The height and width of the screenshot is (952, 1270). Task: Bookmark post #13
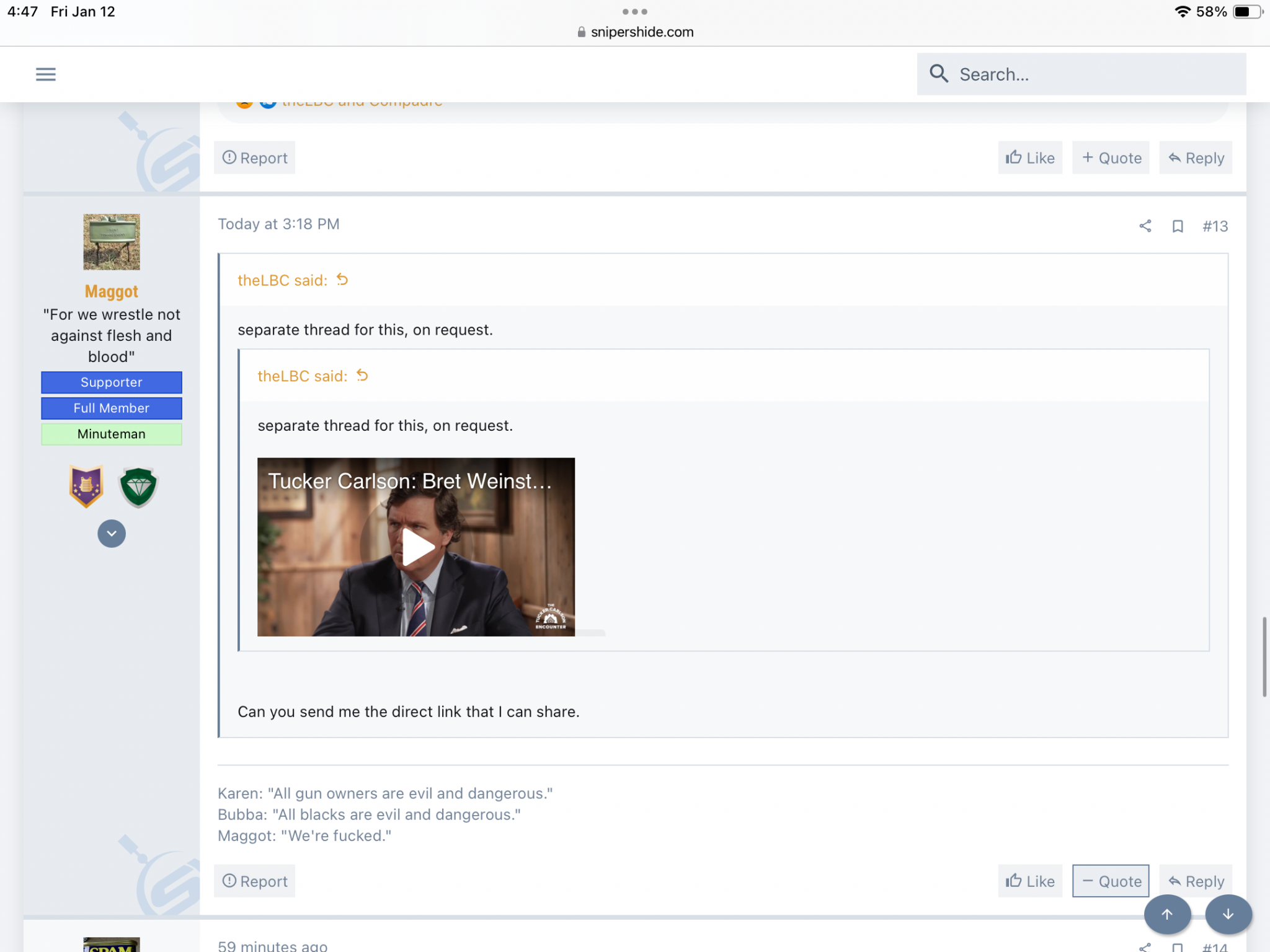coord(1178,226)
